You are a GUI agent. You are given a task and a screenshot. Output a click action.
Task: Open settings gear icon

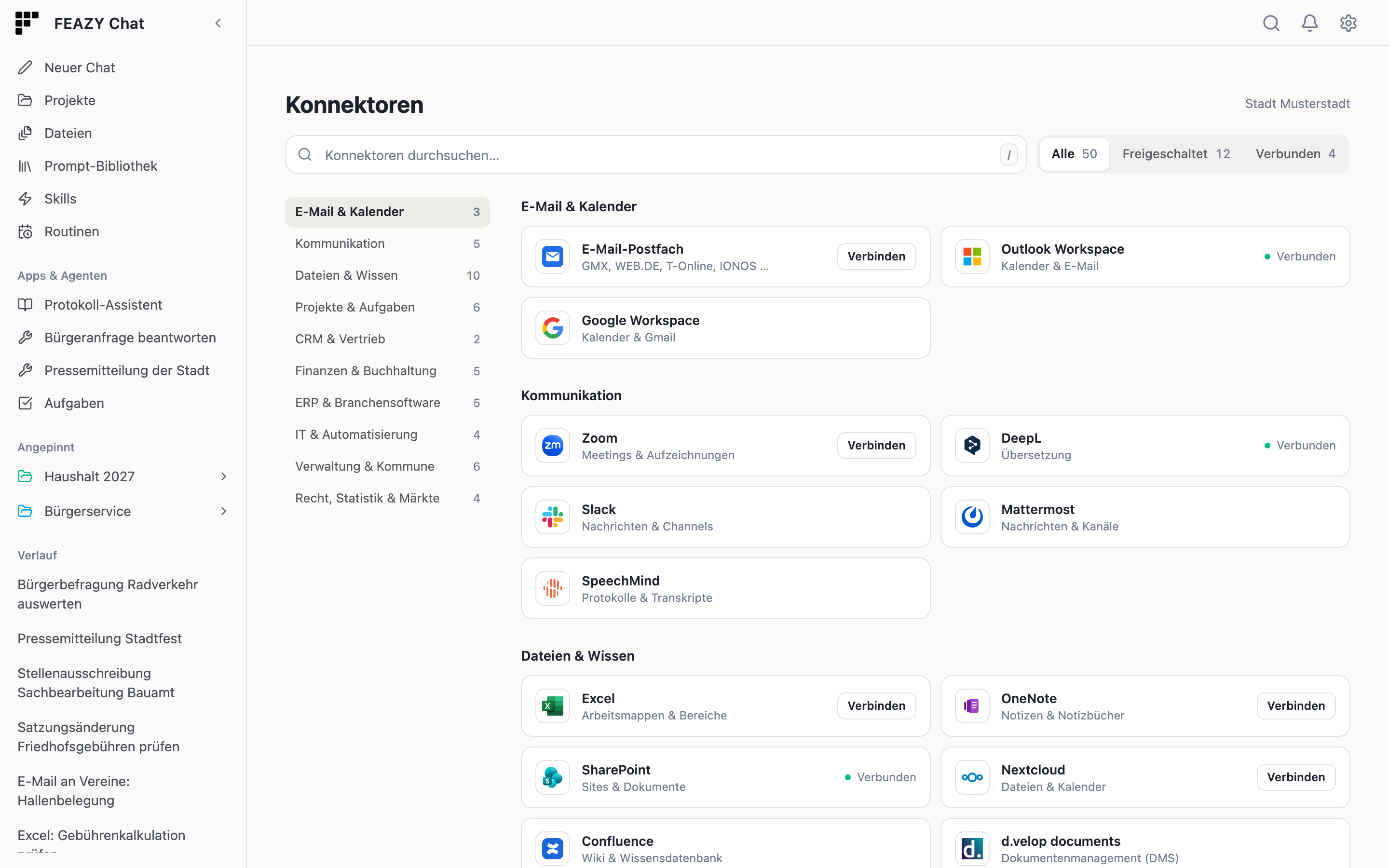1348,23
